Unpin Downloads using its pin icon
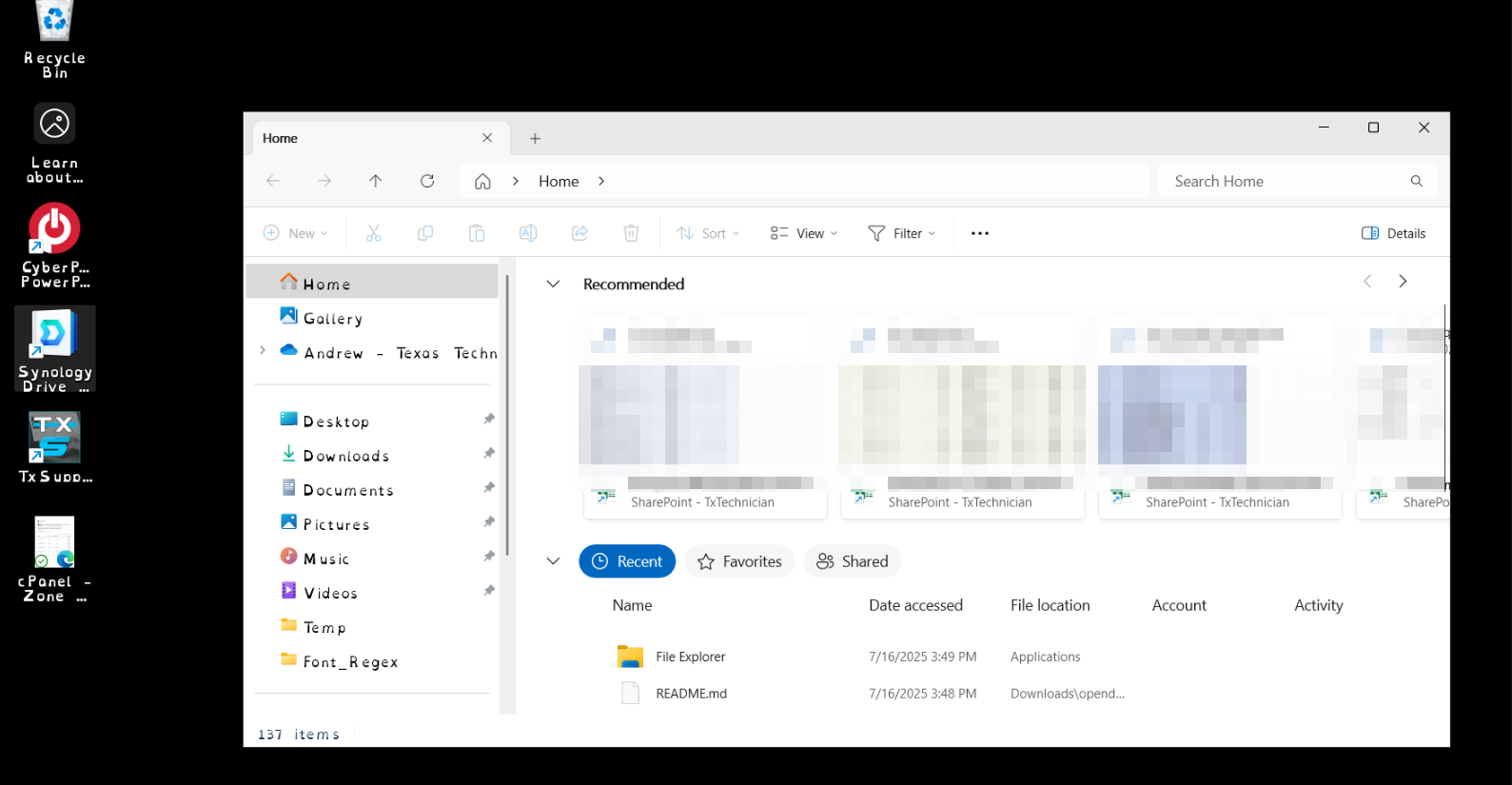 (489, 454)
